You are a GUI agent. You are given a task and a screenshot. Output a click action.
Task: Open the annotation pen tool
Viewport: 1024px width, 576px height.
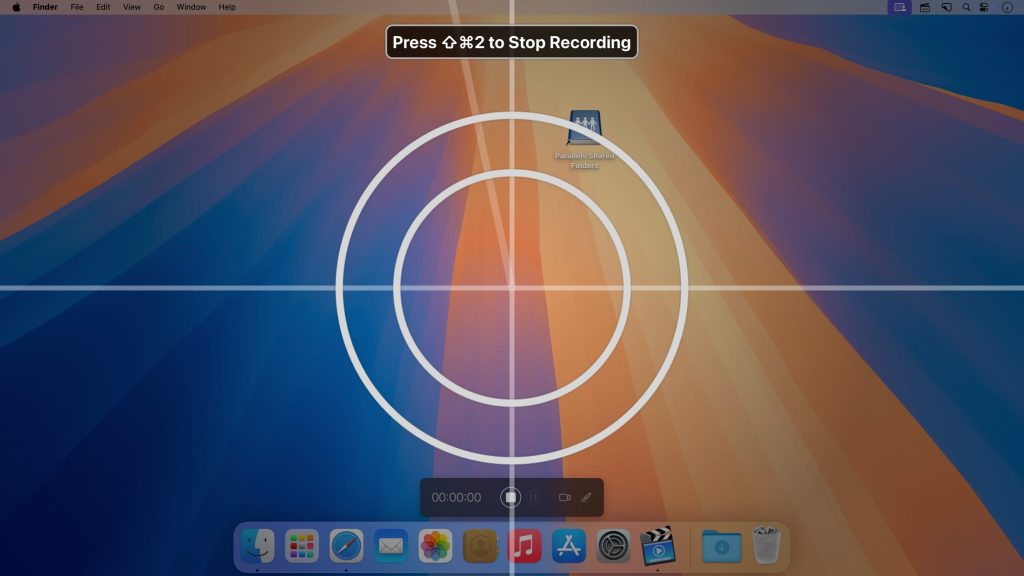click(x=587, y=497)
